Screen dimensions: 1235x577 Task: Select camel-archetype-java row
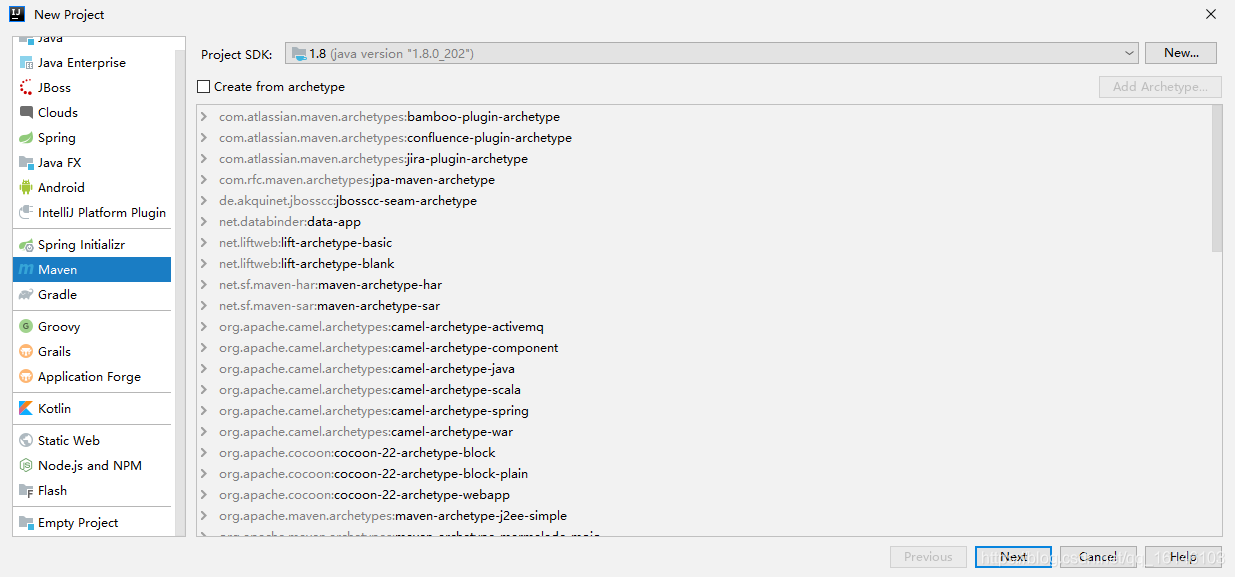(704, 369)
